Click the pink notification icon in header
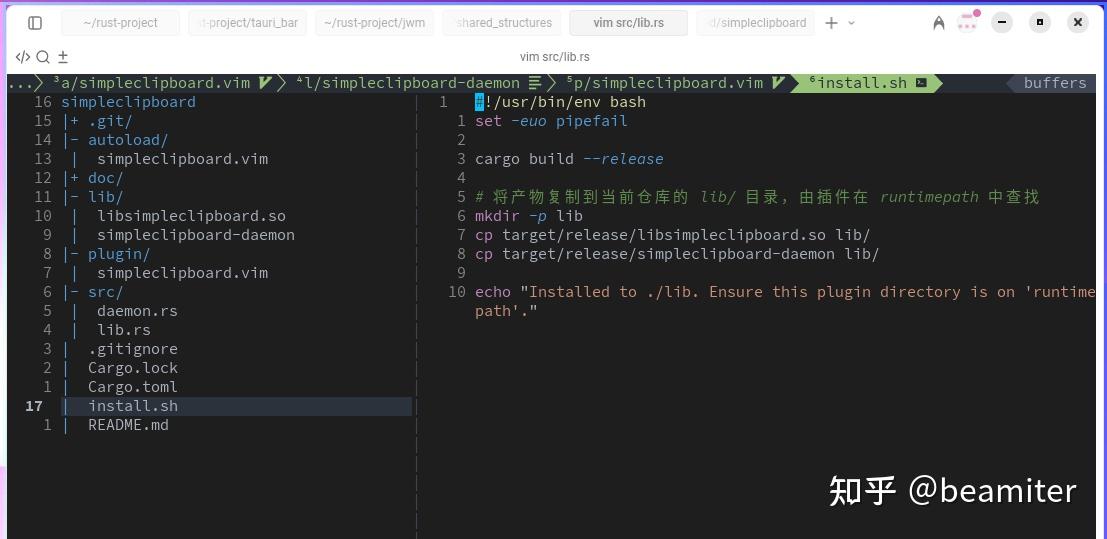1107x539 pixels. (x=967, y=22)
